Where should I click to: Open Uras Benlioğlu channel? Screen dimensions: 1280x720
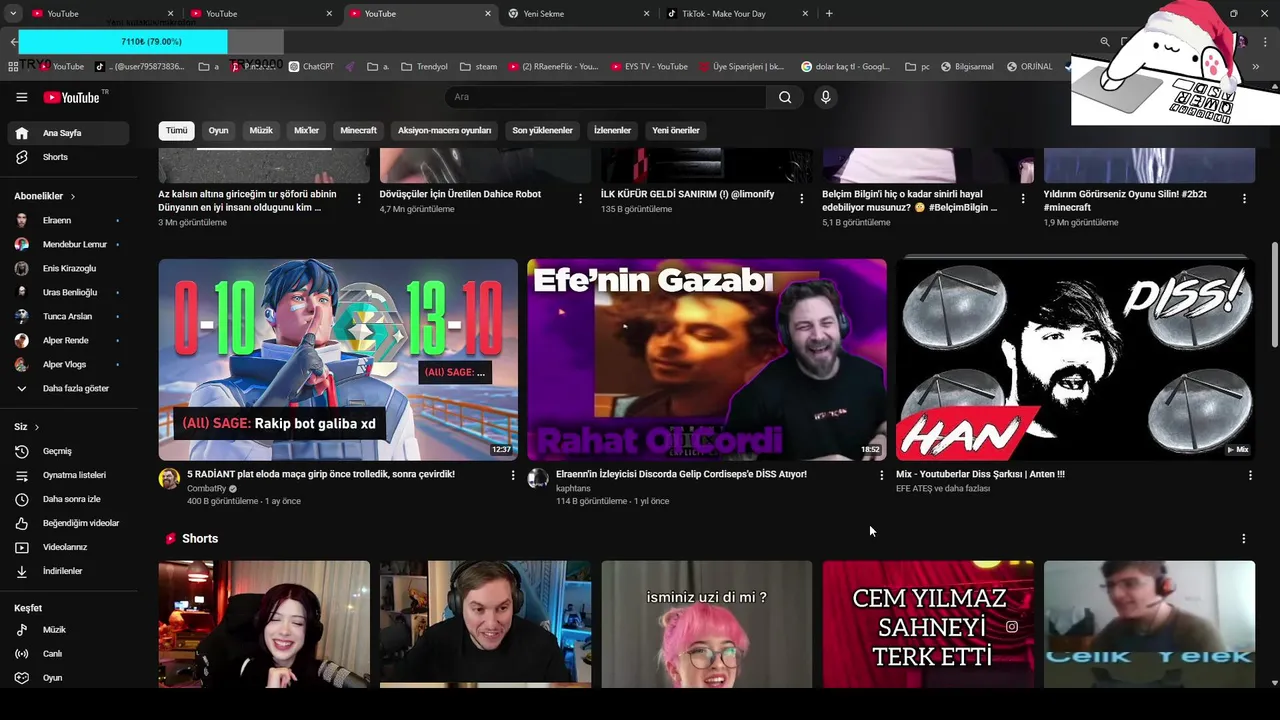point(68,292)
